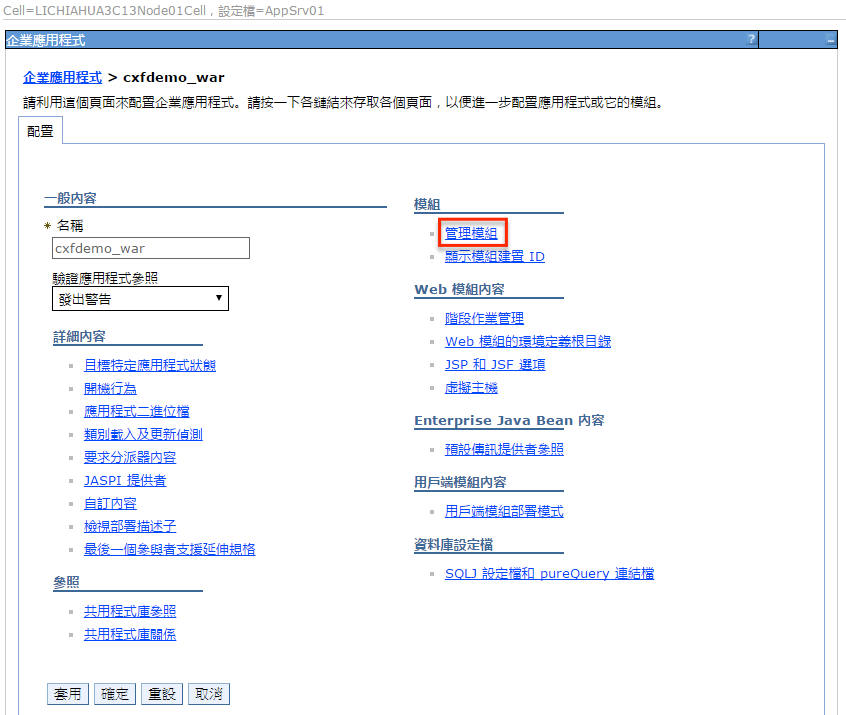
Task: Switch to the 配置 tab
Action: pyautogui.click(x=40, y=131)
